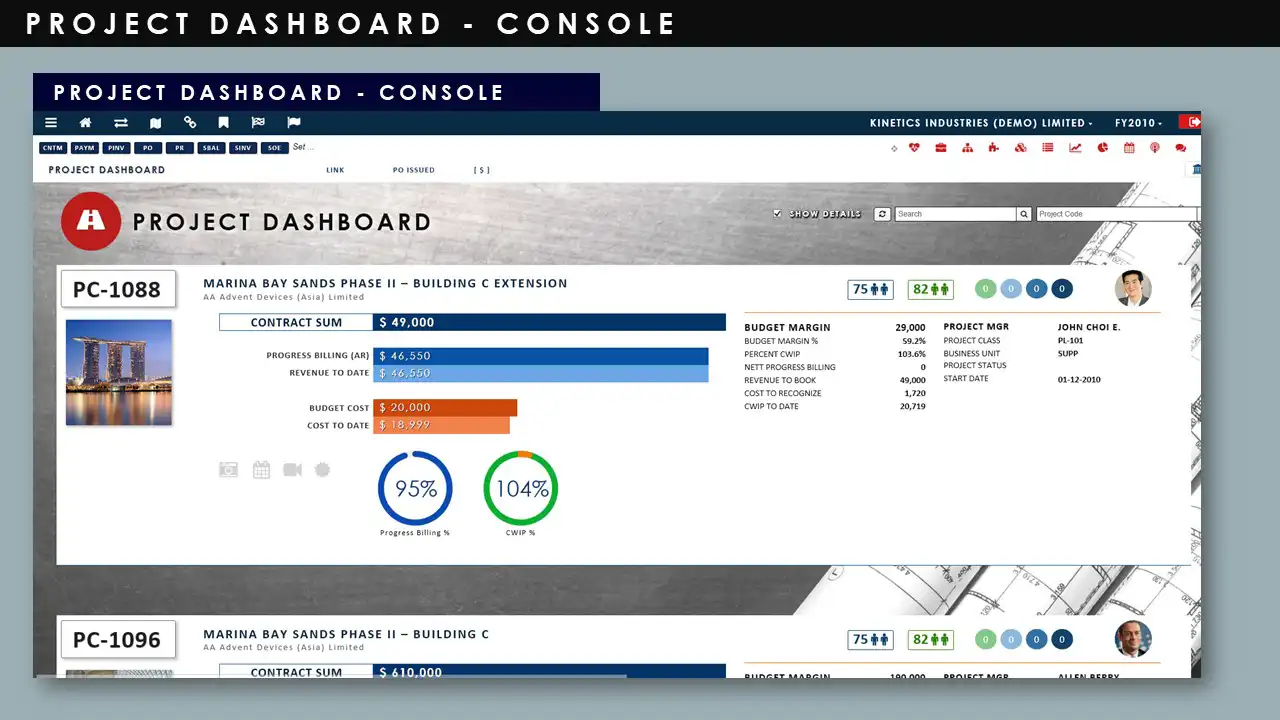Click the green 82 headcount badge for PC-1088
The image size is (1280, 720).
point(930,288)
